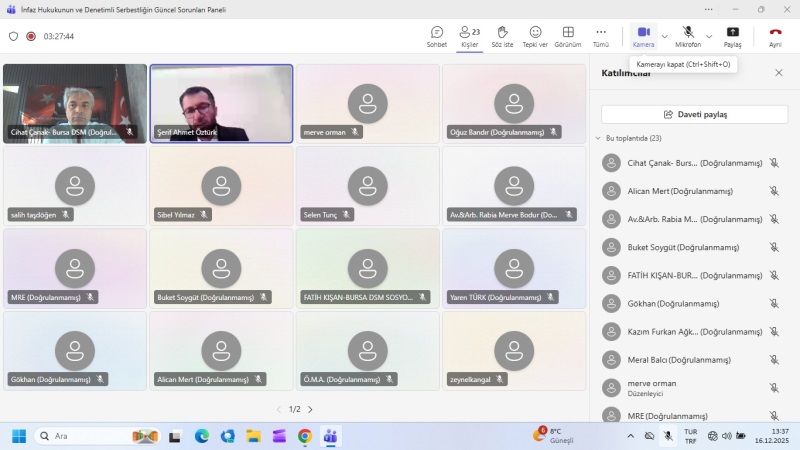This screenshot has width=800, height=450.
Task: Click the recording indicator icon
Action: coord(31,36)
